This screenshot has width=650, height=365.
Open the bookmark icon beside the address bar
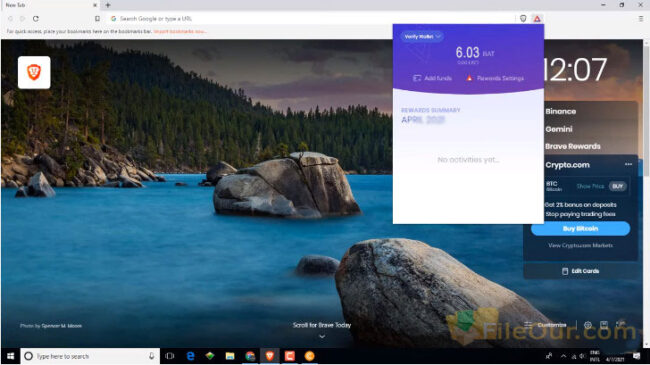click(x=97, y=19)
